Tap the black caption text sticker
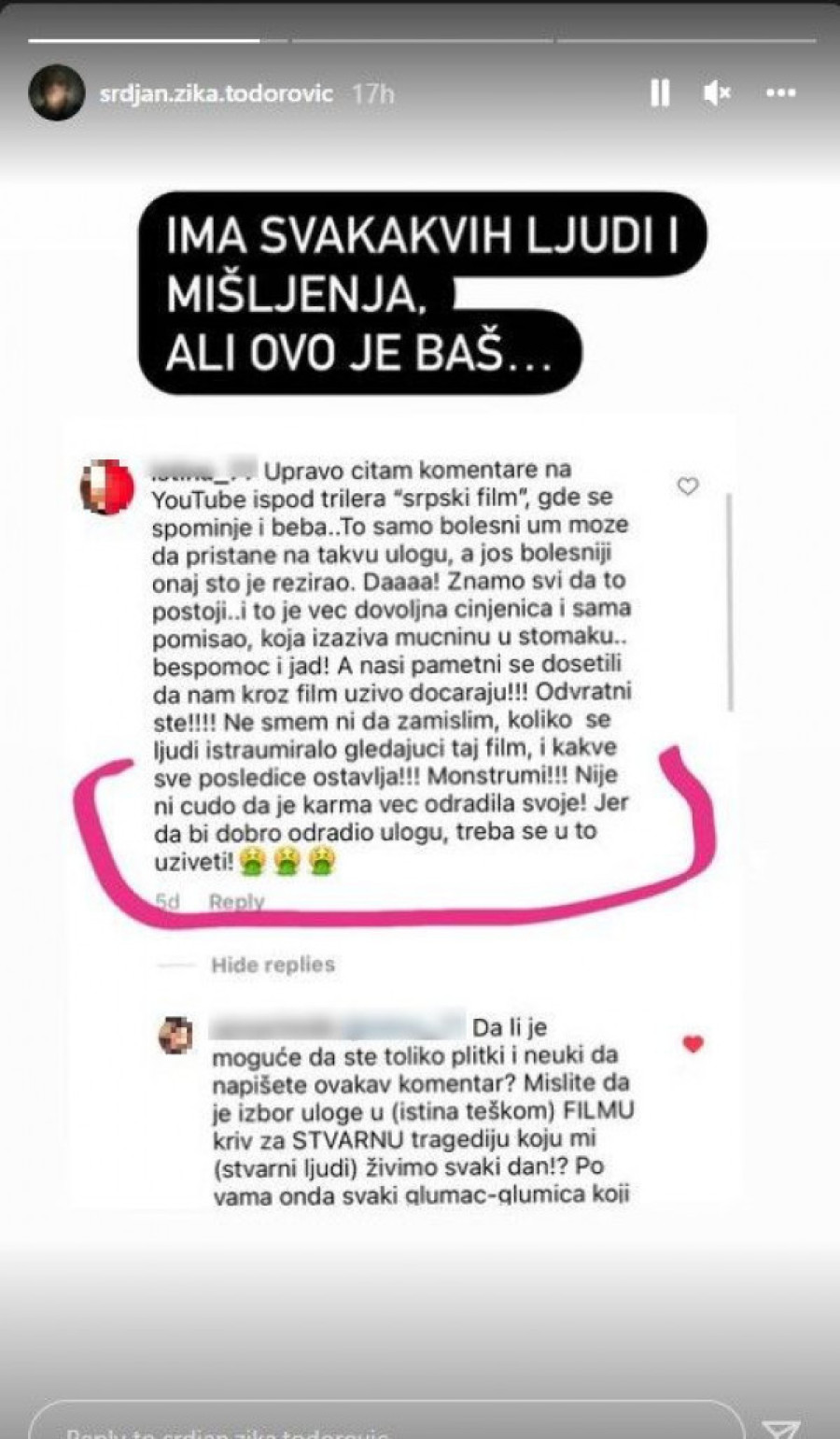 [422, 292]
